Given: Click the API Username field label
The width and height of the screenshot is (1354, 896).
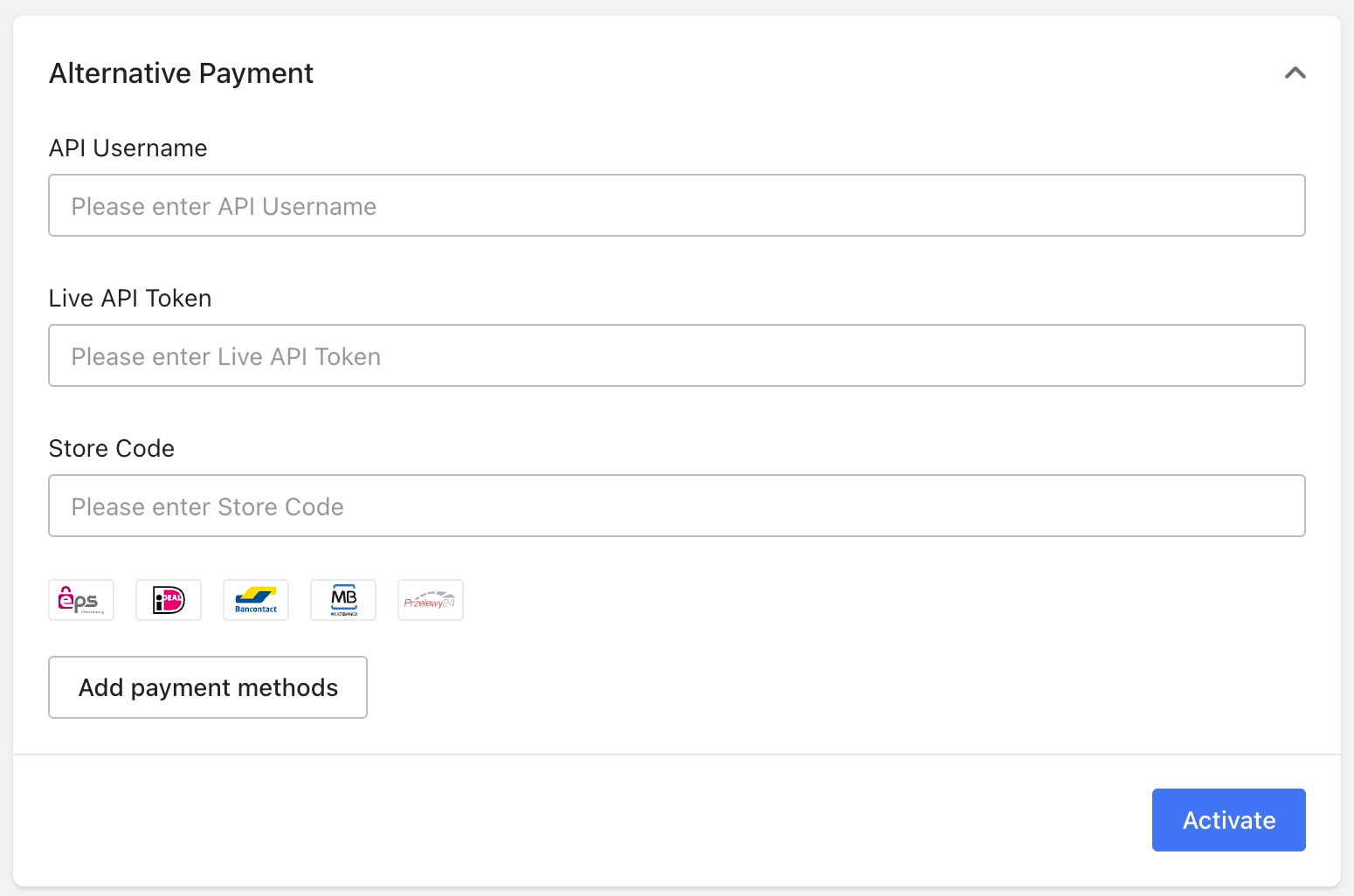Looking at the screenshot, I should tap(128, 148).
